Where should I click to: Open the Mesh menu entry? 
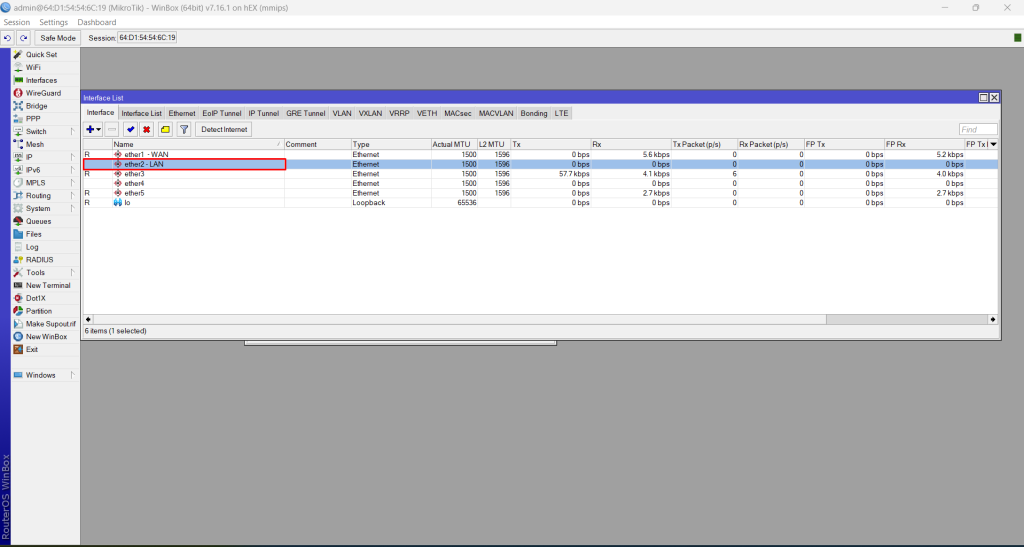point(35,144)
